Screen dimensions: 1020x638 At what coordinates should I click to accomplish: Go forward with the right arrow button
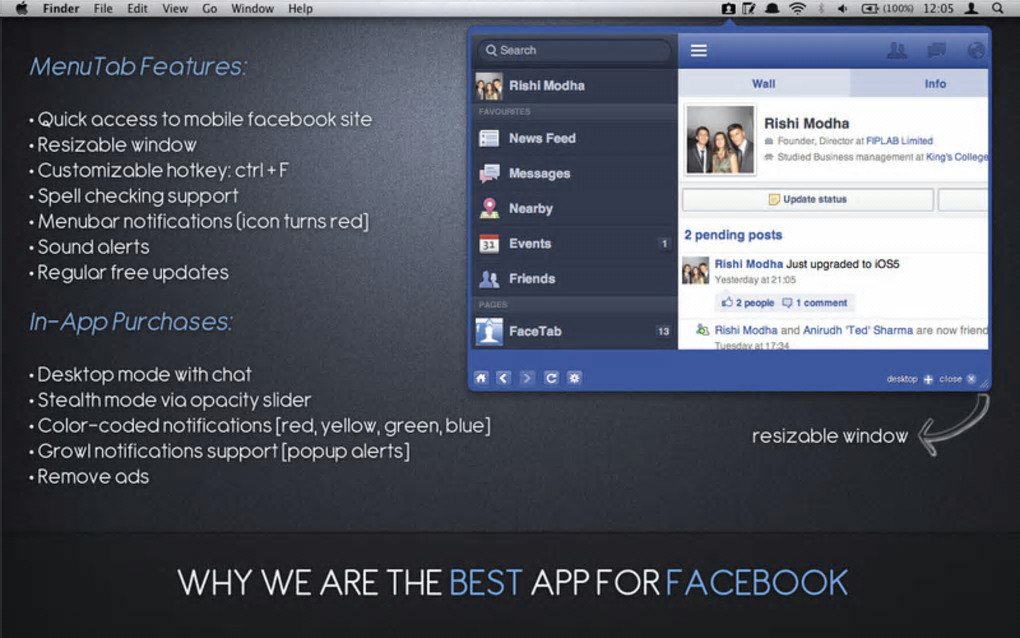tap(527, 378)
